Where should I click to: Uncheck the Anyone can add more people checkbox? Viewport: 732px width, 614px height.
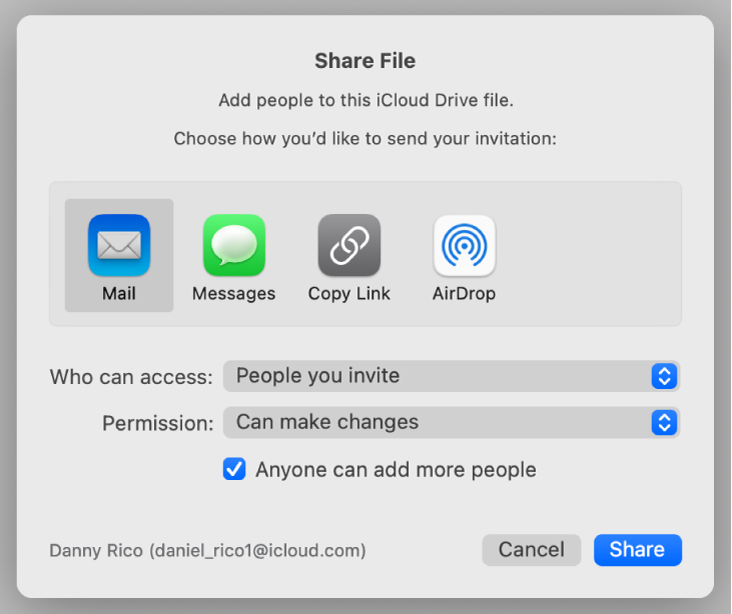tap(234, 469)
